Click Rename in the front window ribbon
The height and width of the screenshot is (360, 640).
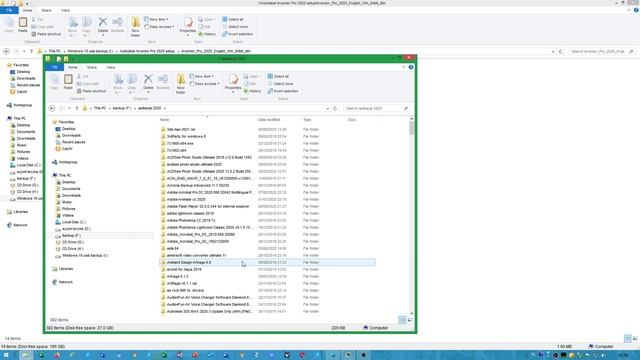[x=162, y=82]
